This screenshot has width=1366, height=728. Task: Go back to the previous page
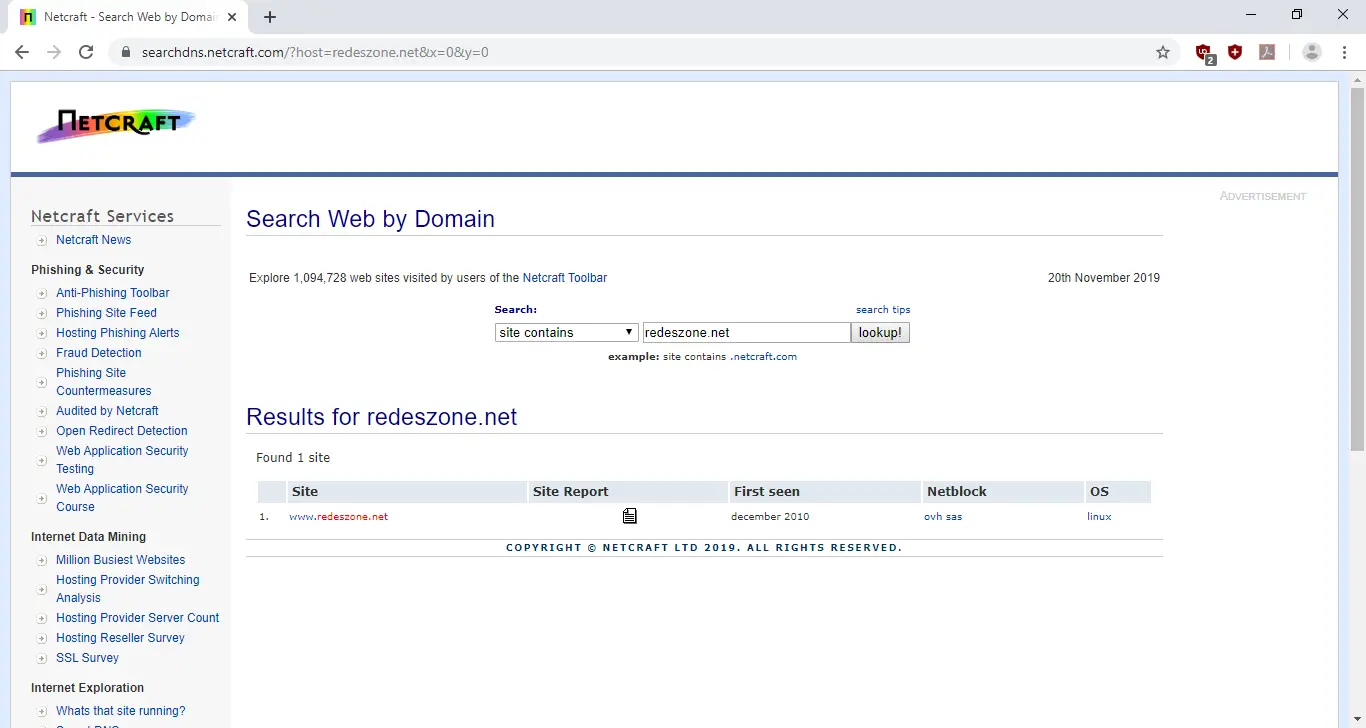coord(22,52)
